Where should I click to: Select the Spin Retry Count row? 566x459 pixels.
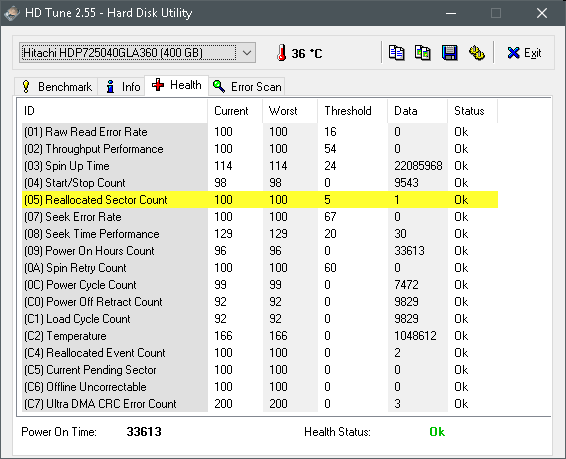pyautogui.click(x=260, y=267)
